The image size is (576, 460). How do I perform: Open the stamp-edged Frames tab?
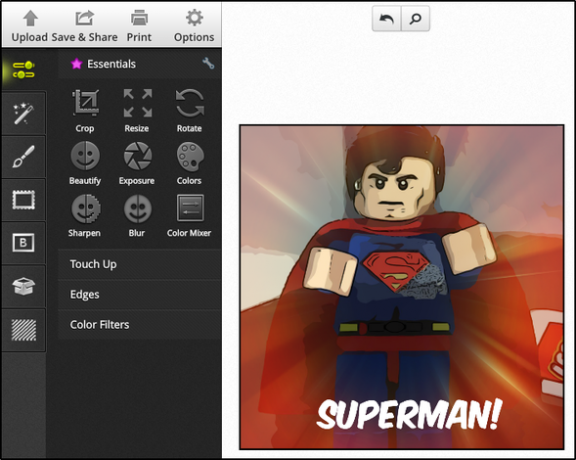click(x=24, y=200)
